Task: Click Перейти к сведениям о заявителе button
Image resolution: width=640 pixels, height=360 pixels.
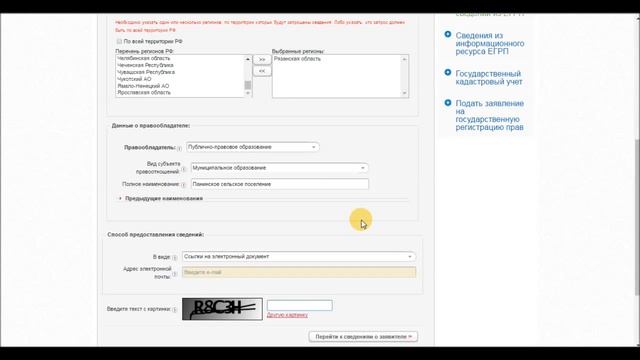Action: tap(363, 337)
